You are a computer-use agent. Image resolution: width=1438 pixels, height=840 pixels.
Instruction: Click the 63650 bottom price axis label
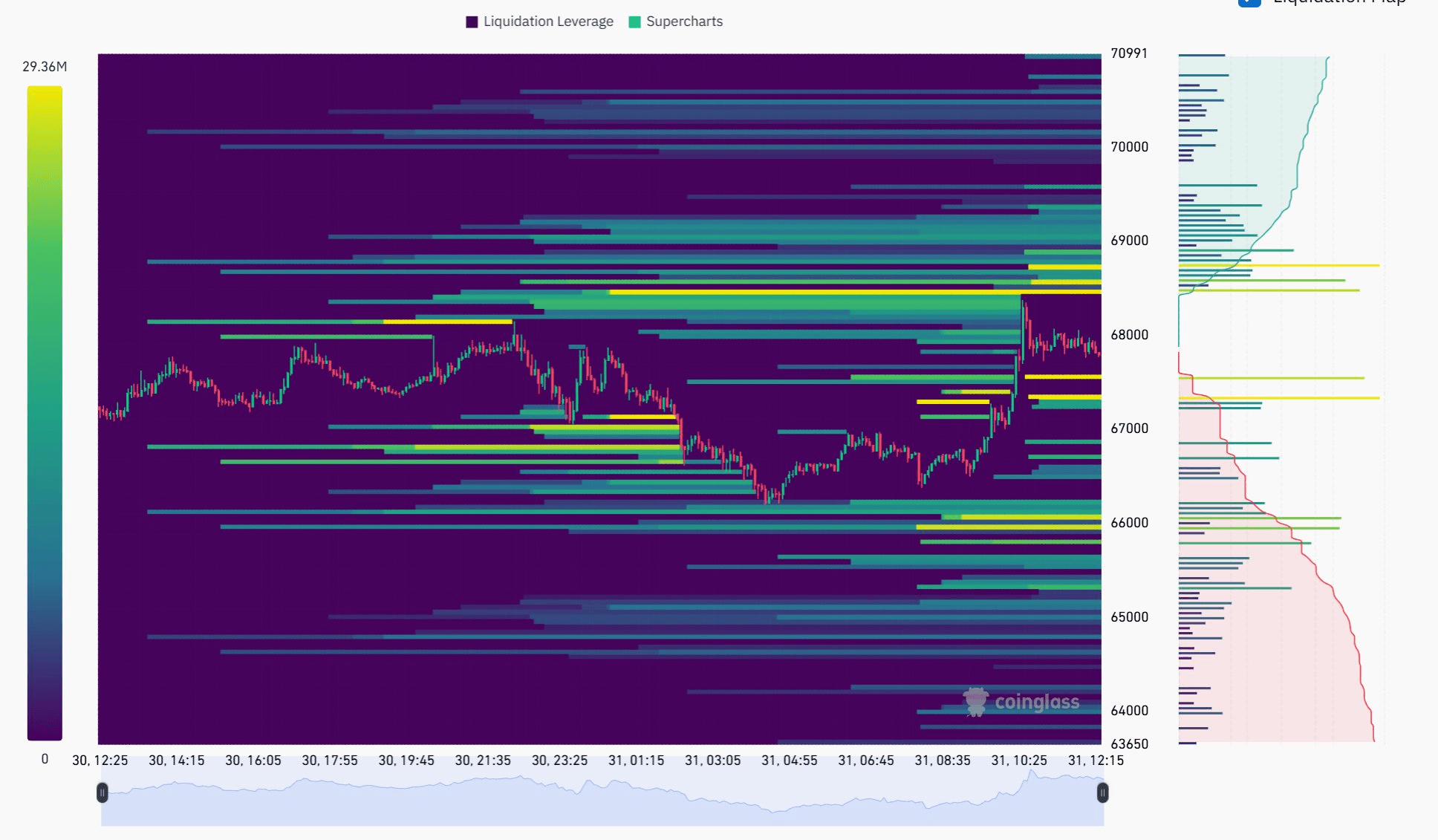point(1129,744)
